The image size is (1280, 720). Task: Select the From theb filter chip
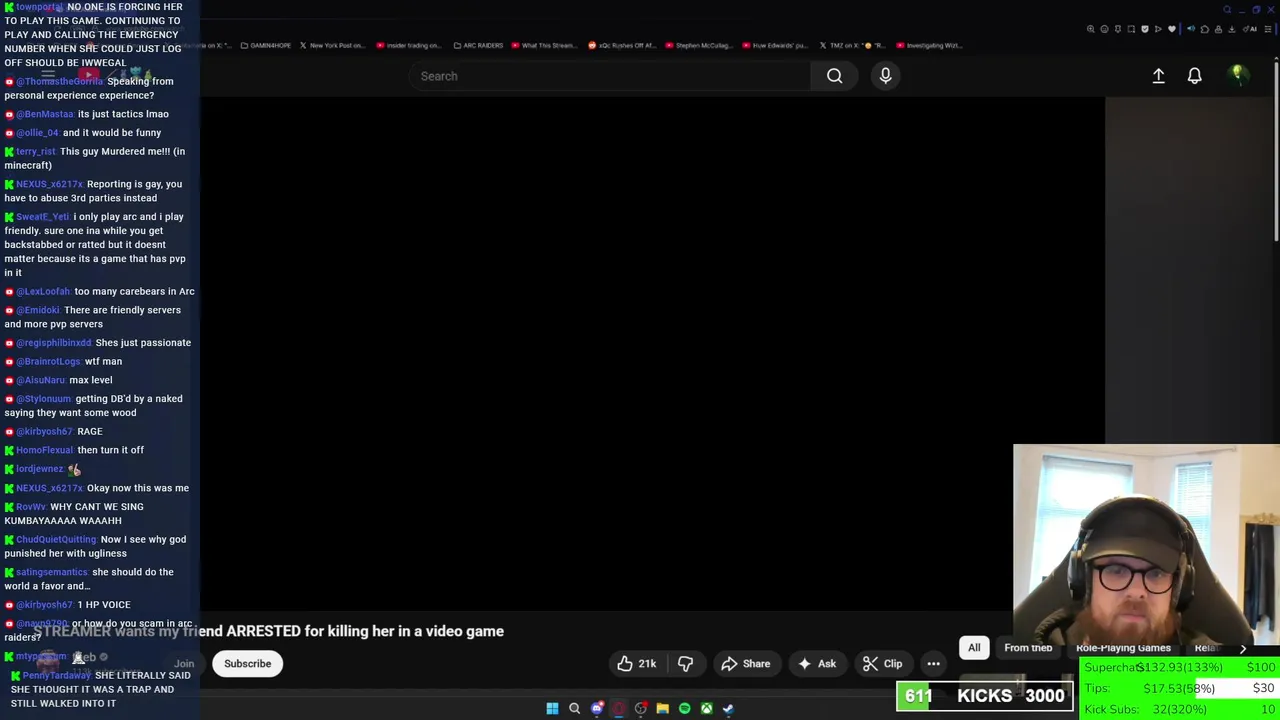[x=1028, y=648]
